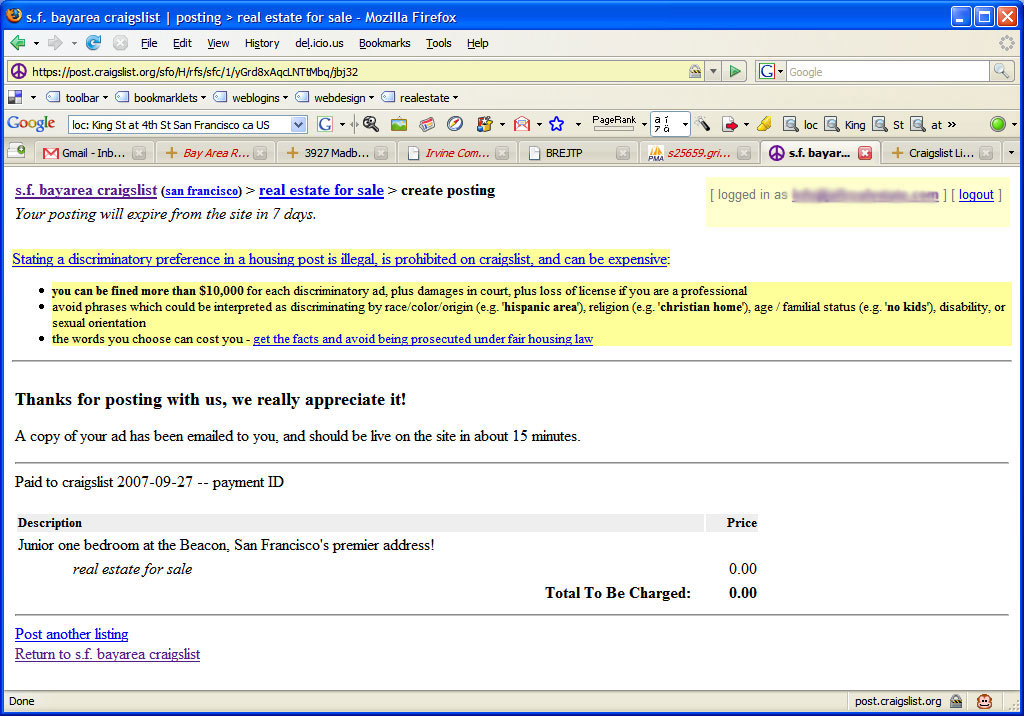The height and width of the screenshot is (716, 1024).
Task: Click the 'real estate for sale' breadcrumb link
Action: pos(321,190)
